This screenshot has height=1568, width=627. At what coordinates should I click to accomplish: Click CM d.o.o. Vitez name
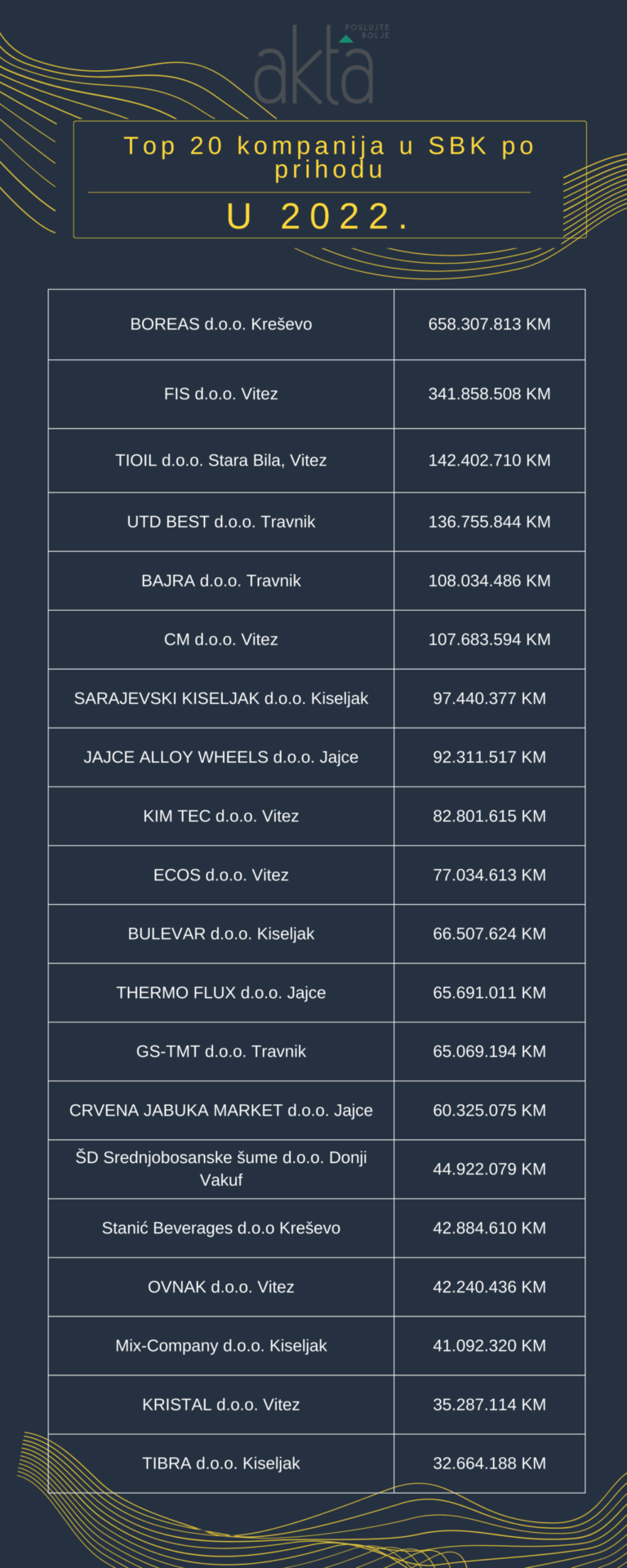pos(221,639)
